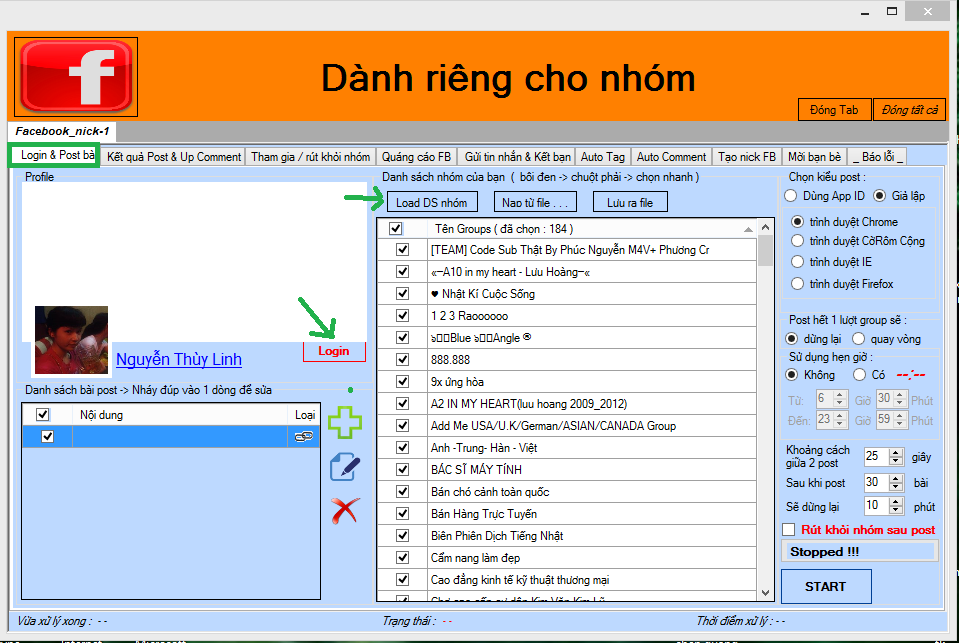
Task: Select the 9x ứng hòa group row
Action: (567, 382)
